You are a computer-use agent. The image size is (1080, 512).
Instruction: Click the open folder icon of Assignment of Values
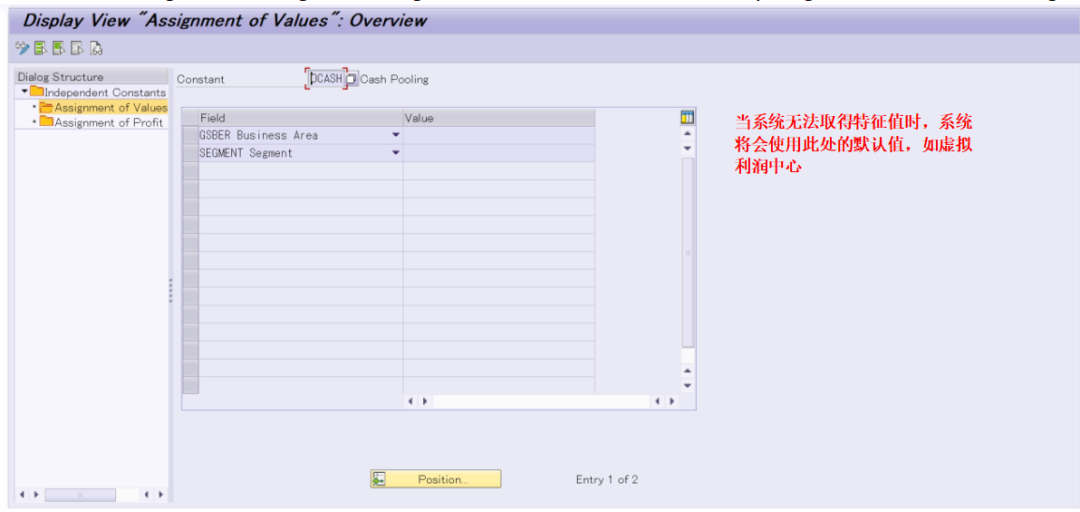tap(46, 107)
